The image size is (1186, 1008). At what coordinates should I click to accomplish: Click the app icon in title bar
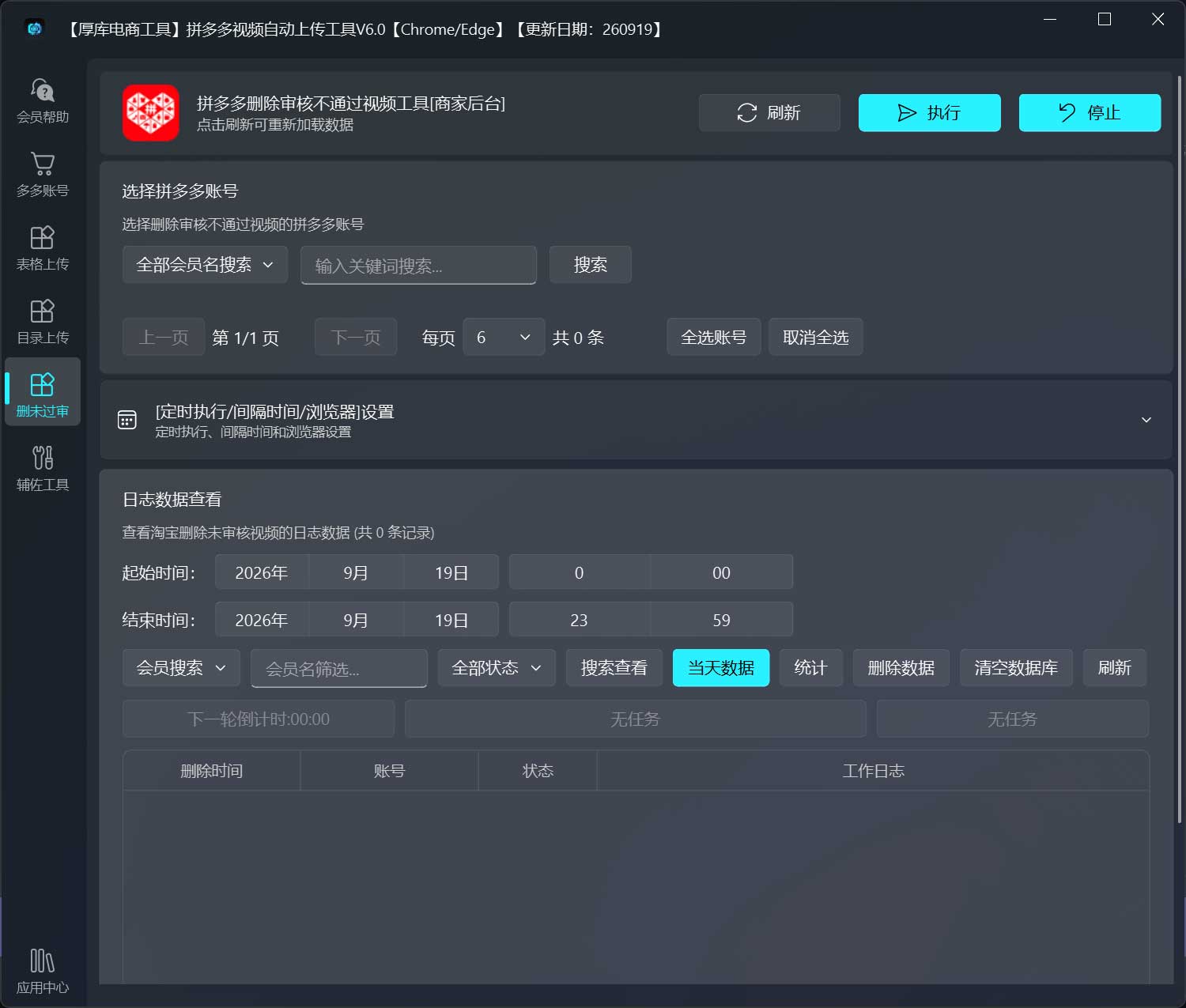35,29
